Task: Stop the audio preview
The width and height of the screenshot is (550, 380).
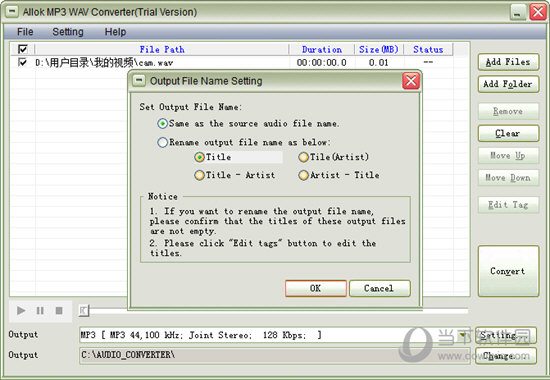Action: [x=59, y=311]
